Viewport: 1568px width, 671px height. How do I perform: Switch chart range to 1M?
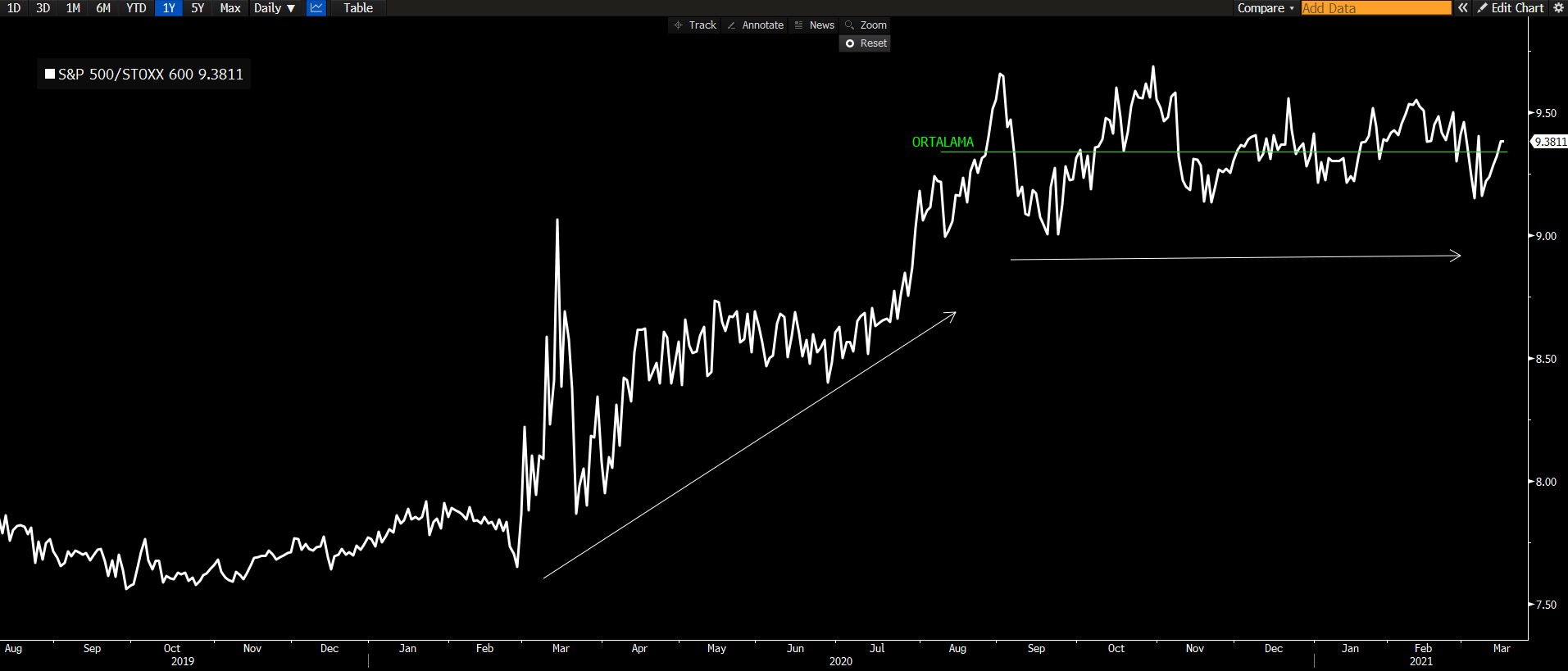(x=73, y=8)
